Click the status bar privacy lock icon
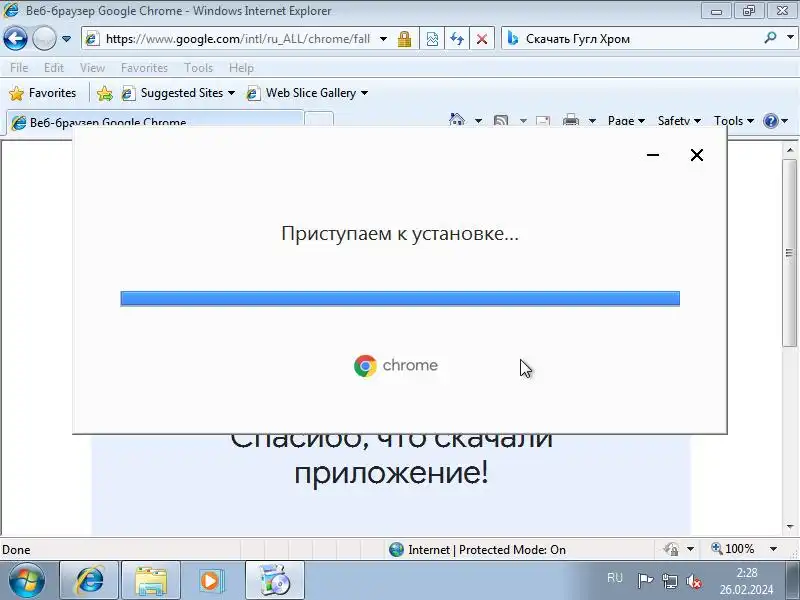Image resolution: width=800 pixels, height=600 pixels. coord(671,549)
